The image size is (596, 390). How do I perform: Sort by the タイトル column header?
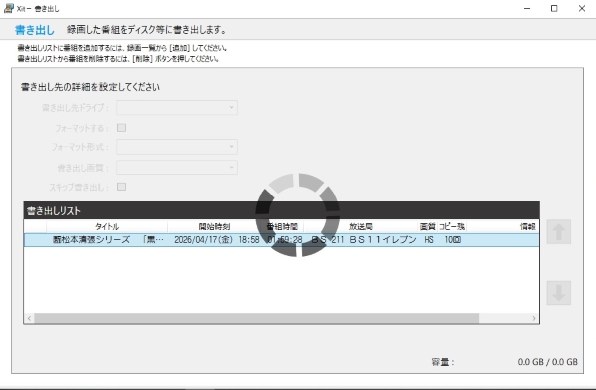click(x=107, y=227)
